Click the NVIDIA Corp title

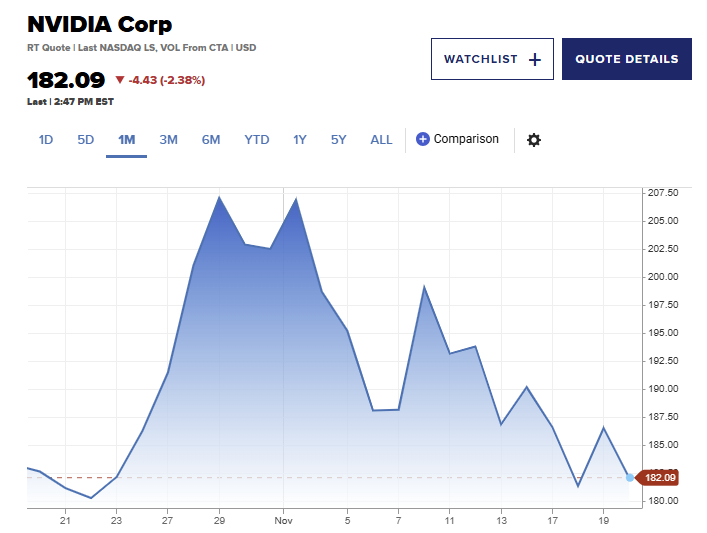click(x=100, y=25)
